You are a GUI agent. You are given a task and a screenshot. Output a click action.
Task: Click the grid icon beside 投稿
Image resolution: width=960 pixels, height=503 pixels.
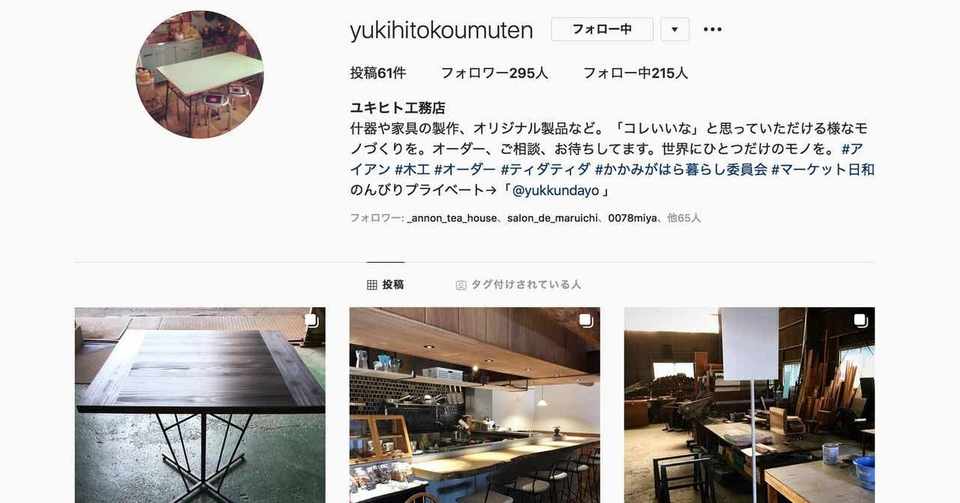pyautogui.click(x=372, y=285)
